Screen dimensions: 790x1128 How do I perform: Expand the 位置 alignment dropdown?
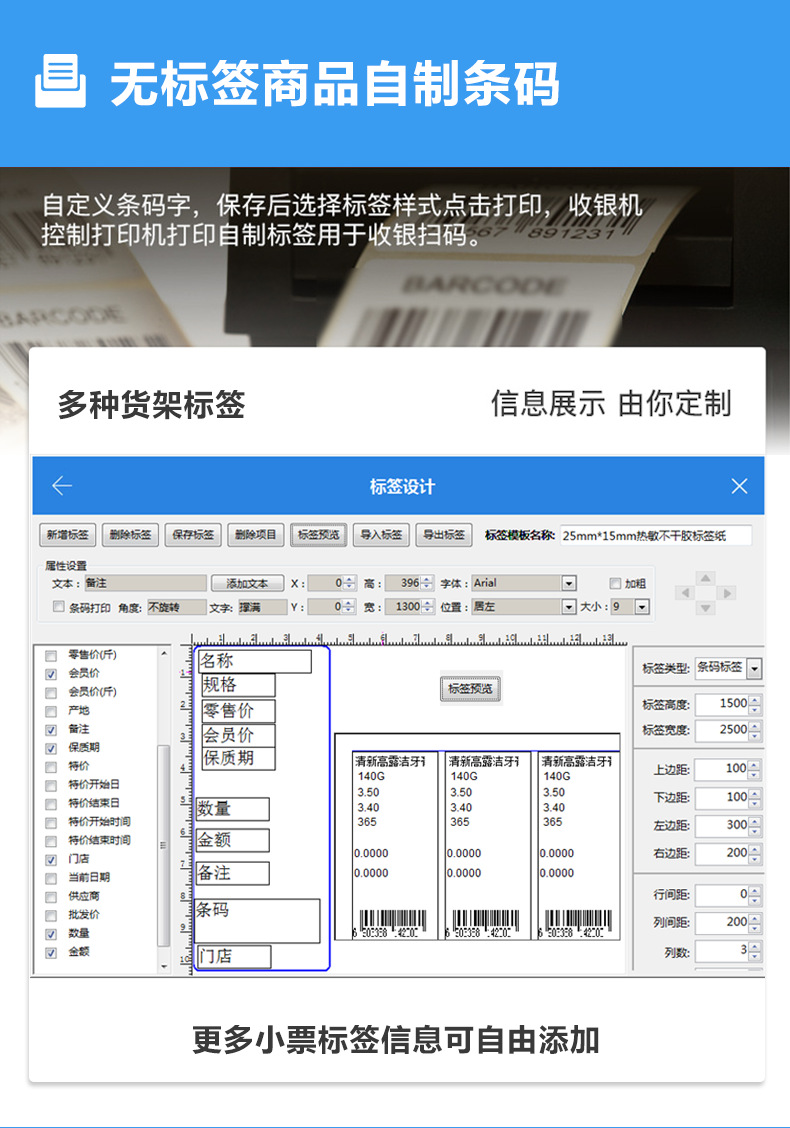[569, 607]
